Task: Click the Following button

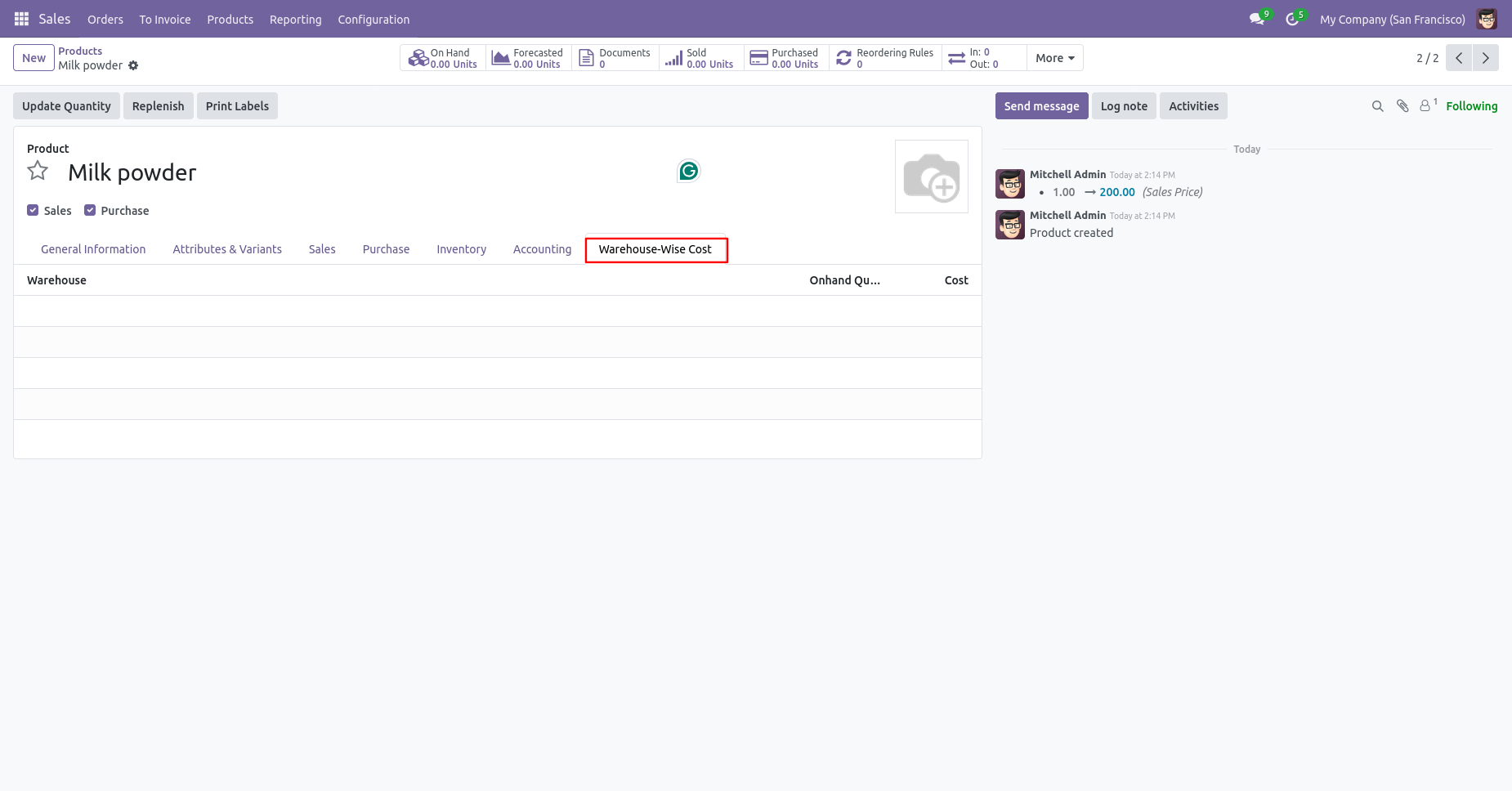Action: (x=1471, y=106)
